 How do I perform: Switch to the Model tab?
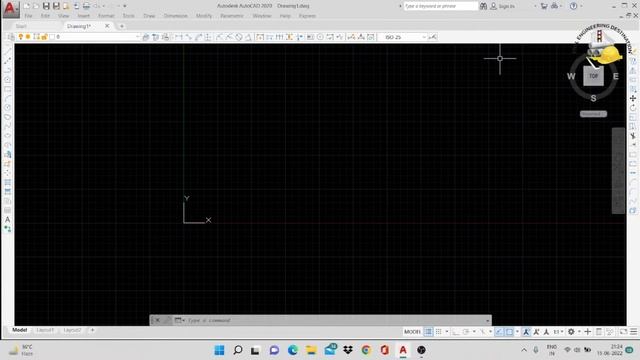coord(20,330)
